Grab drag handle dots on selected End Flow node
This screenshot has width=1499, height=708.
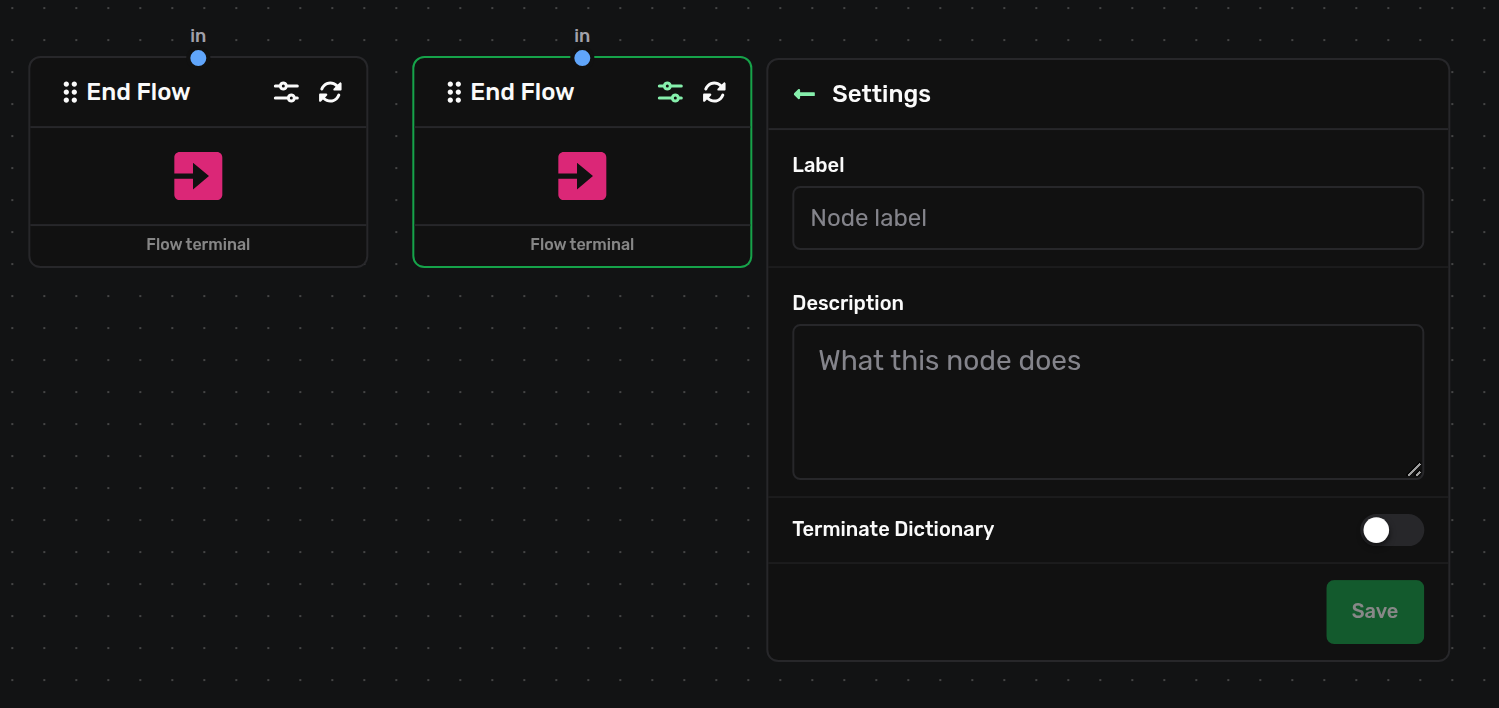point(454,92)
